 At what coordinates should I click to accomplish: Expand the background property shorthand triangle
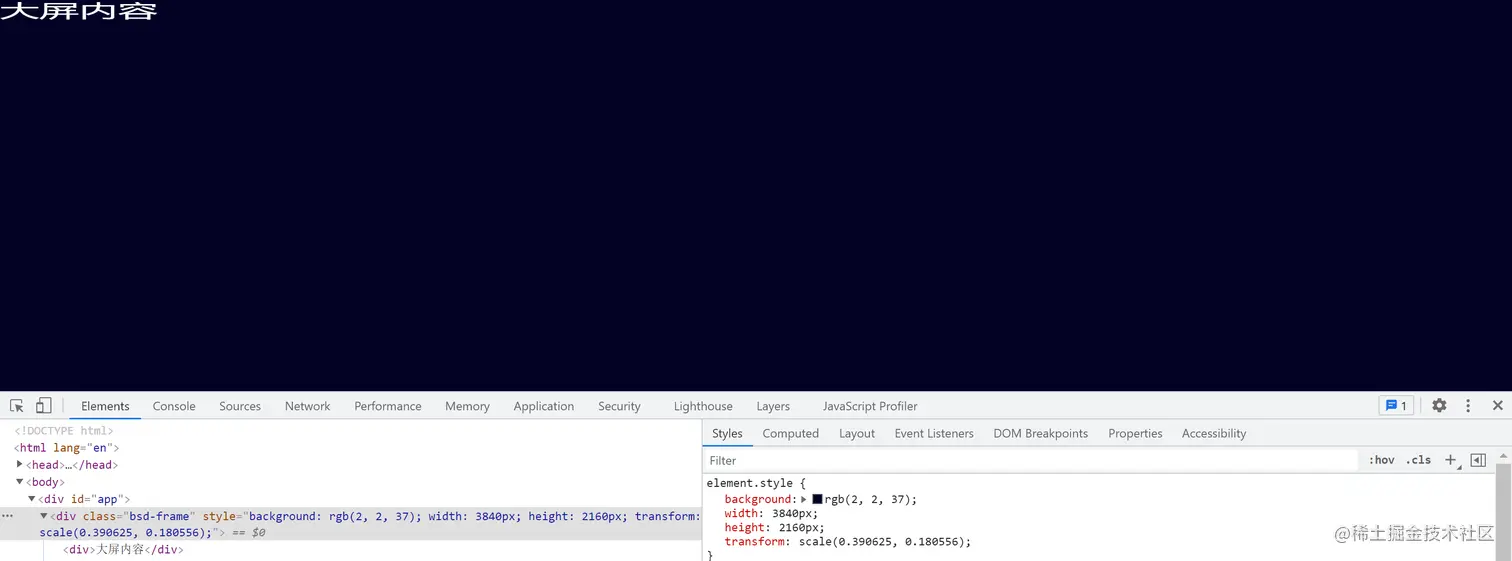click(x=804, y=499)
